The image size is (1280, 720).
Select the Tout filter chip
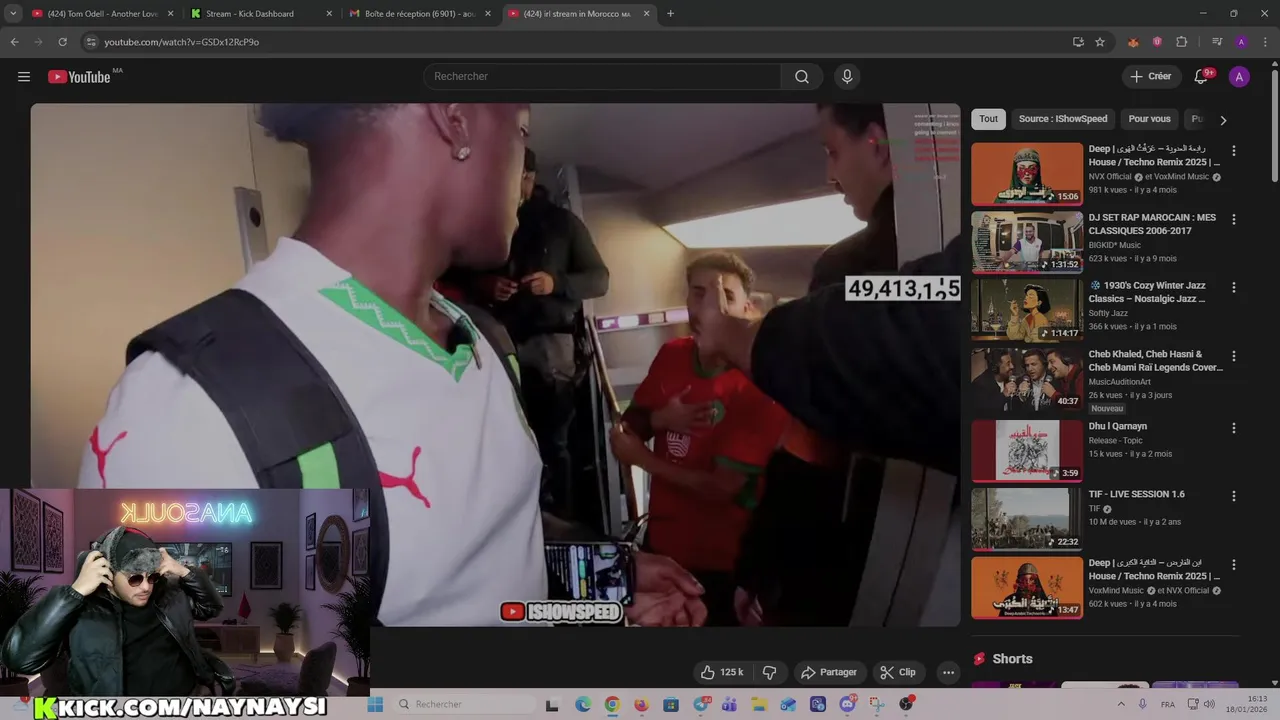click(x=988, y=119)
